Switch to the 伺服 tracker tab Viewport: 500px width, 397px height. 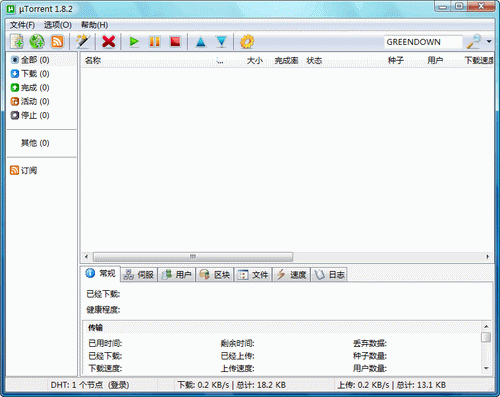pos(138,275)
